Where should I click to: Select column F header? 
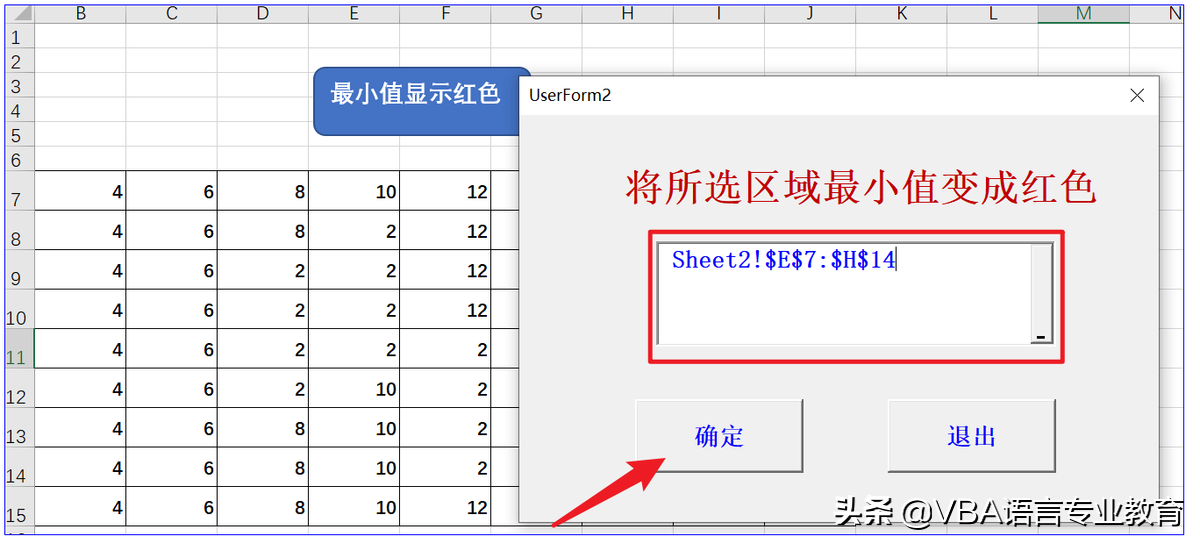click(x=445, y=14)
